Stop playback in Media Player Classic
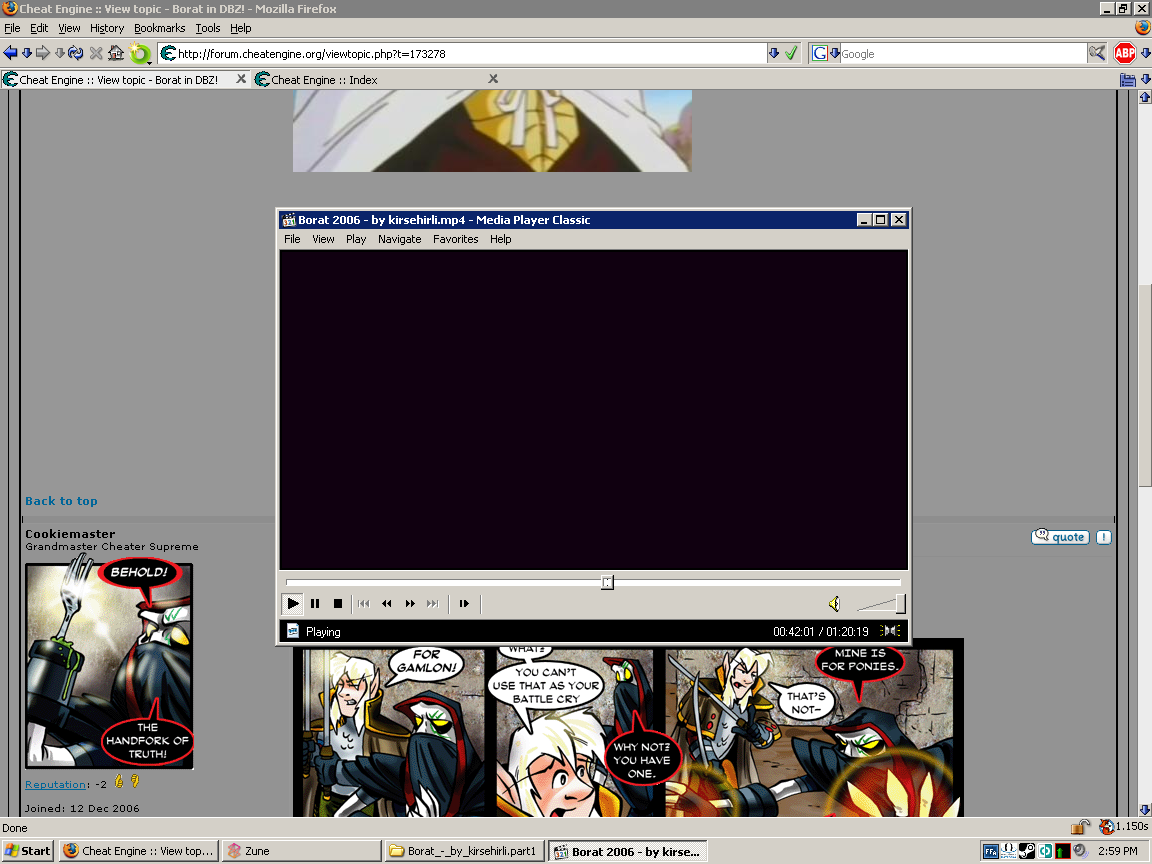Image resolution: width=1152 pixels, height=864 pixels. pos(338,603)
